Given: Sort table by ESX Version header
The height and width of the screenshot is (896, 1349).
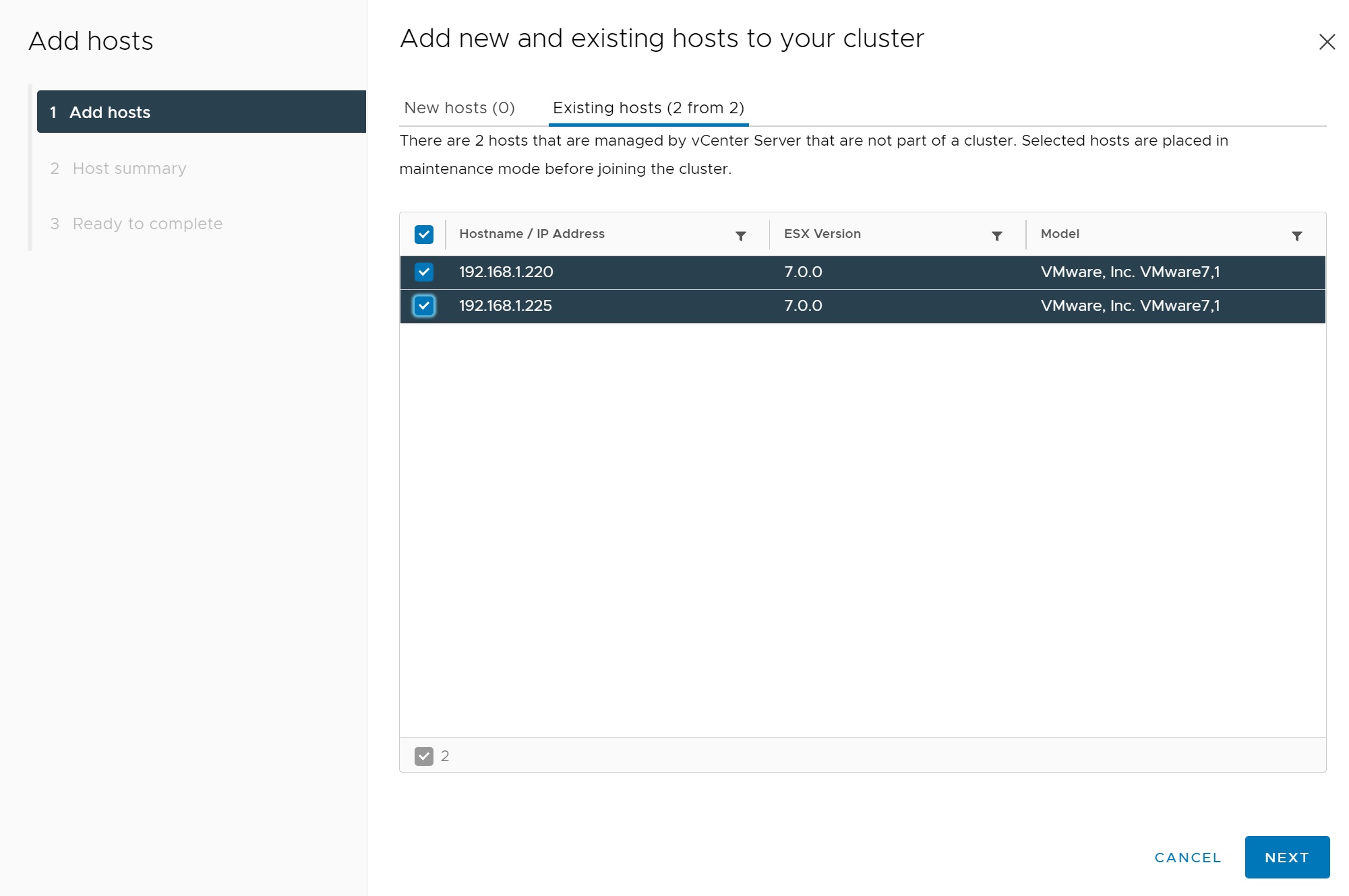Looking at the screenshot, I should (x=822, y=234).
